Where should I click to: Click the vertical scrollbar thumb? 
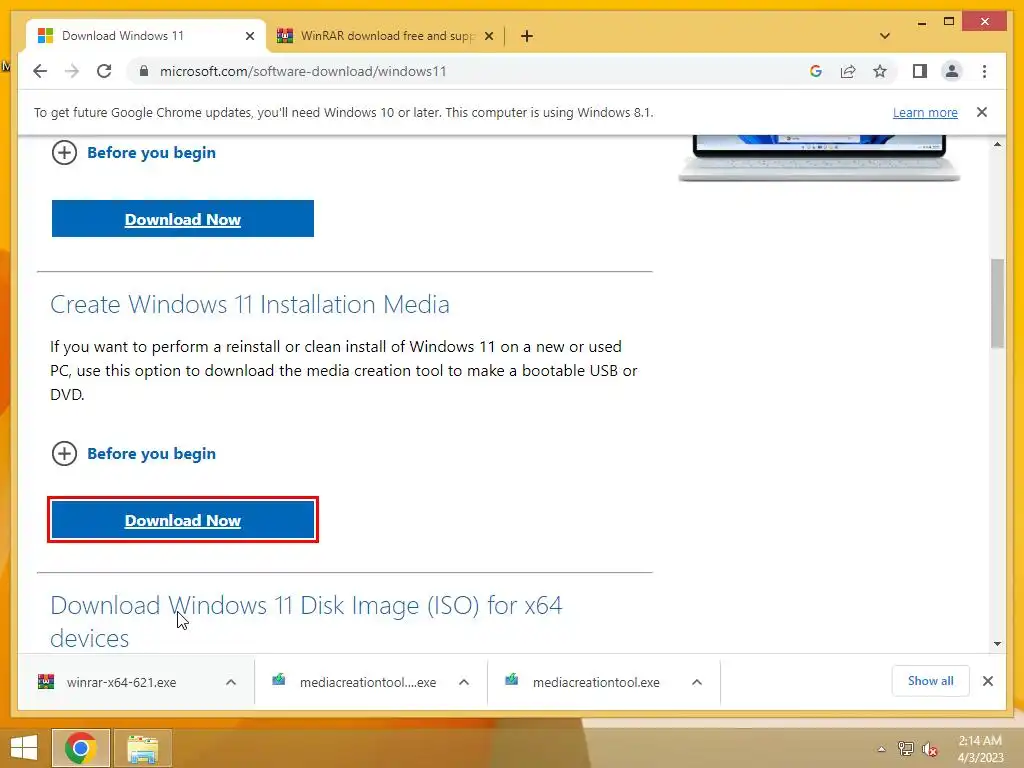[997, 304]
